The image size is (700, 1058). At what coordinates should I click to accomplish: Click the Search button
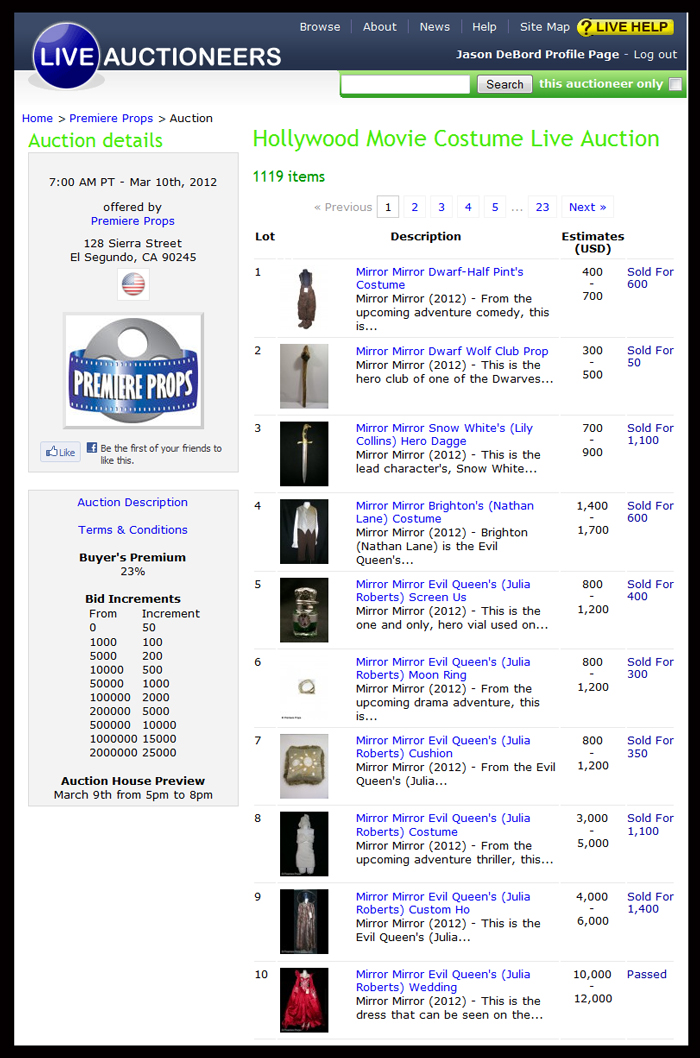[505, 84]
